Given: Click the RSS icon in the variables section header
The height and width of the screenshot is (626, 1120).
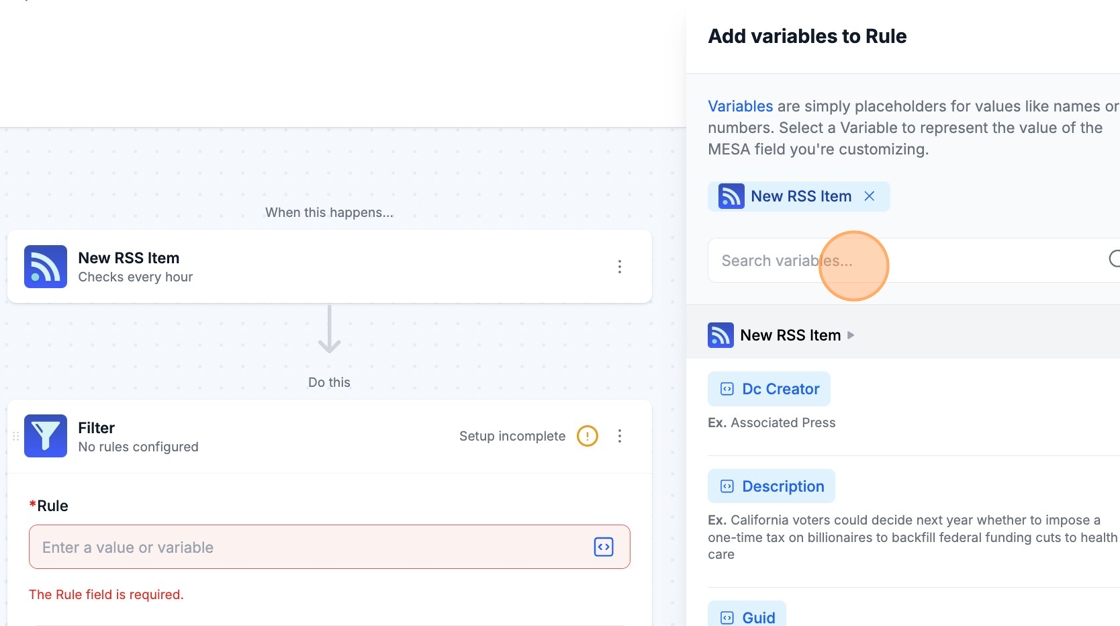Looking at the screenshot, I should [720, 335].
